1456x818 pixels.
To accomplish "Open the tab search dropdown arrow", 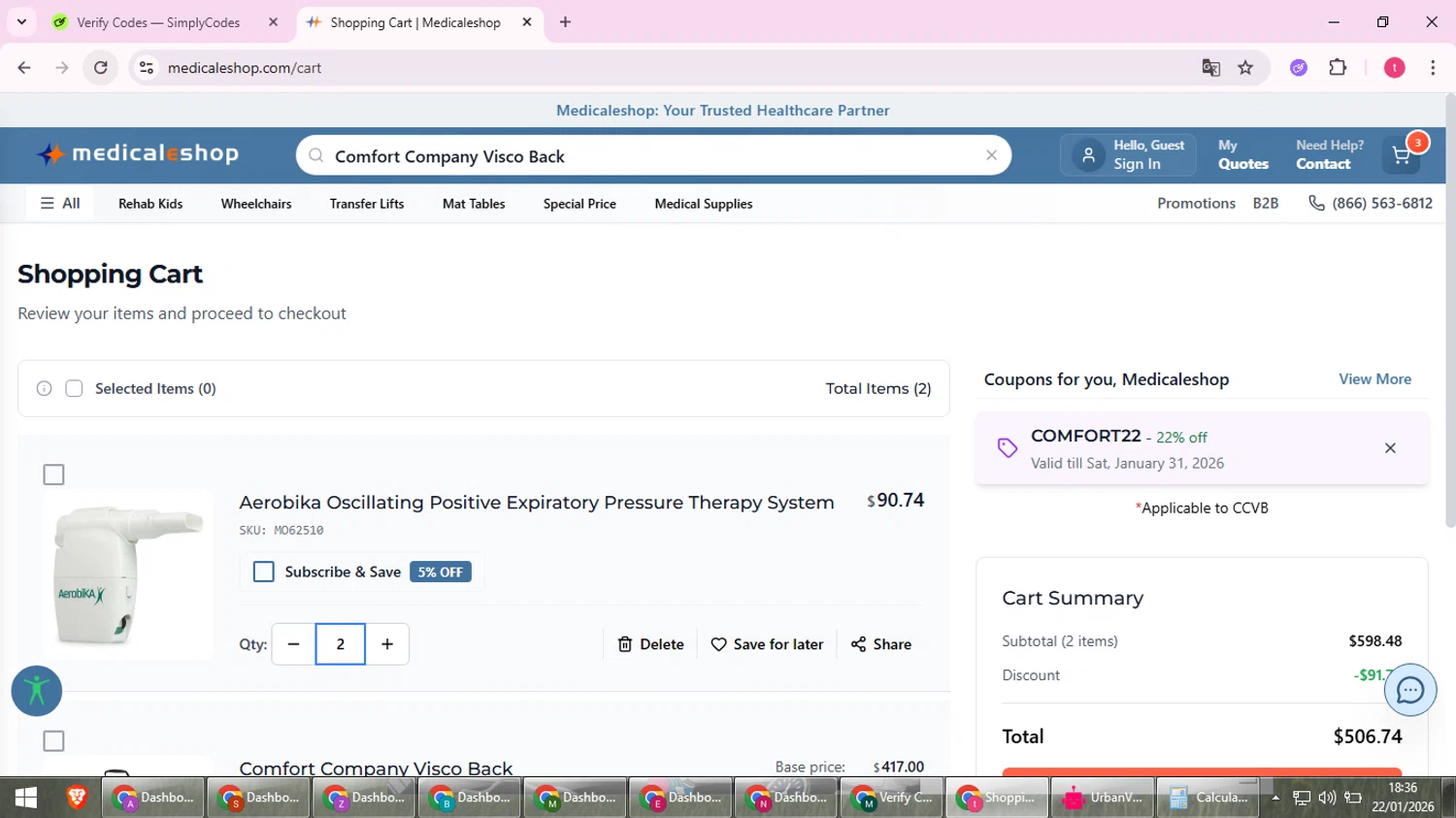I will (x=21, y=22).
